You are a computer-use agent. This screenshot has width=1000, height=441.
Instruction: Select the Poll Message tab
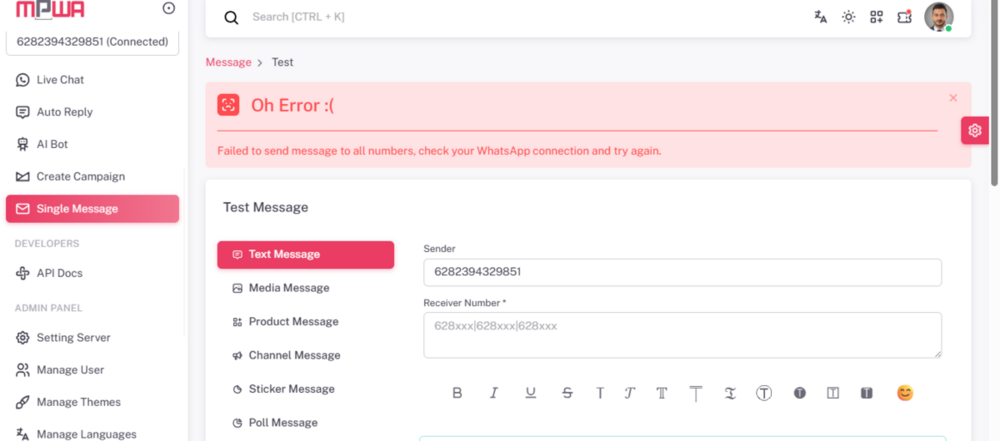[283, 423]
